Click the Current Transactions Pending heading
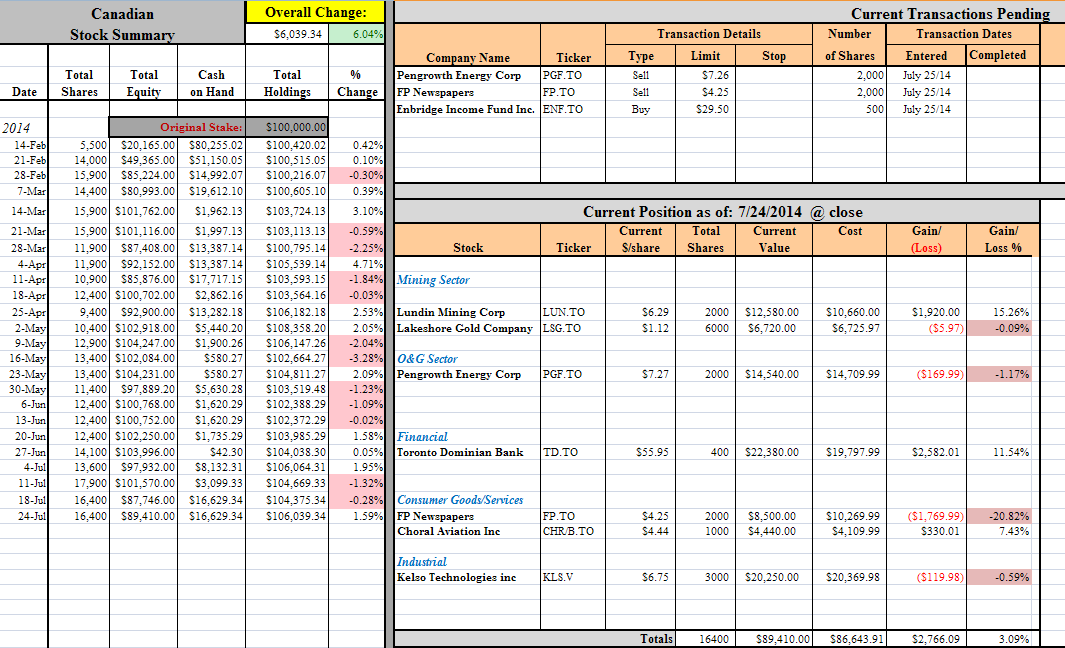 point(950,14)
